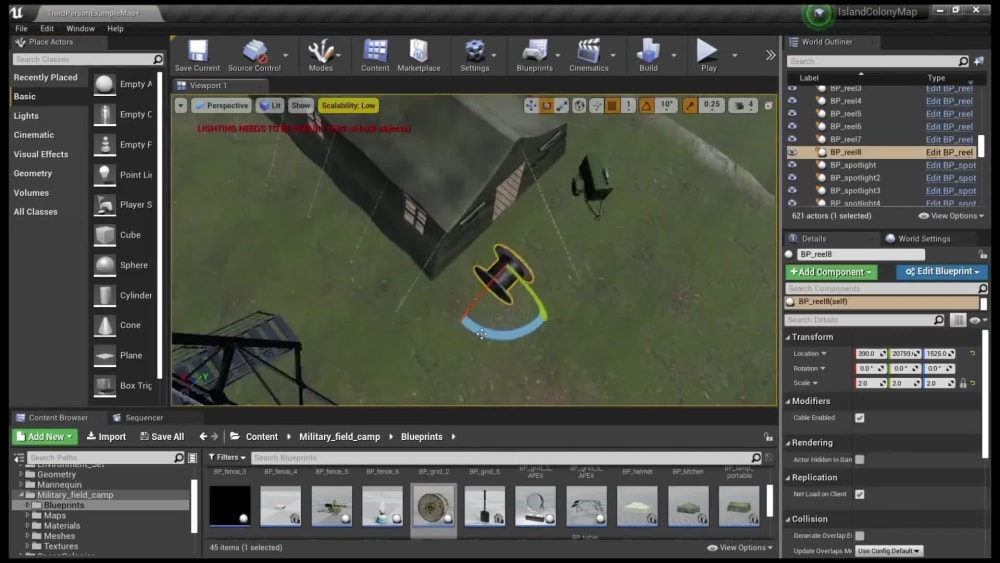The height and width of the screenshot is (563, 1000).
Task: Click the Save Current toolbar icon
Action: [197, 55]
